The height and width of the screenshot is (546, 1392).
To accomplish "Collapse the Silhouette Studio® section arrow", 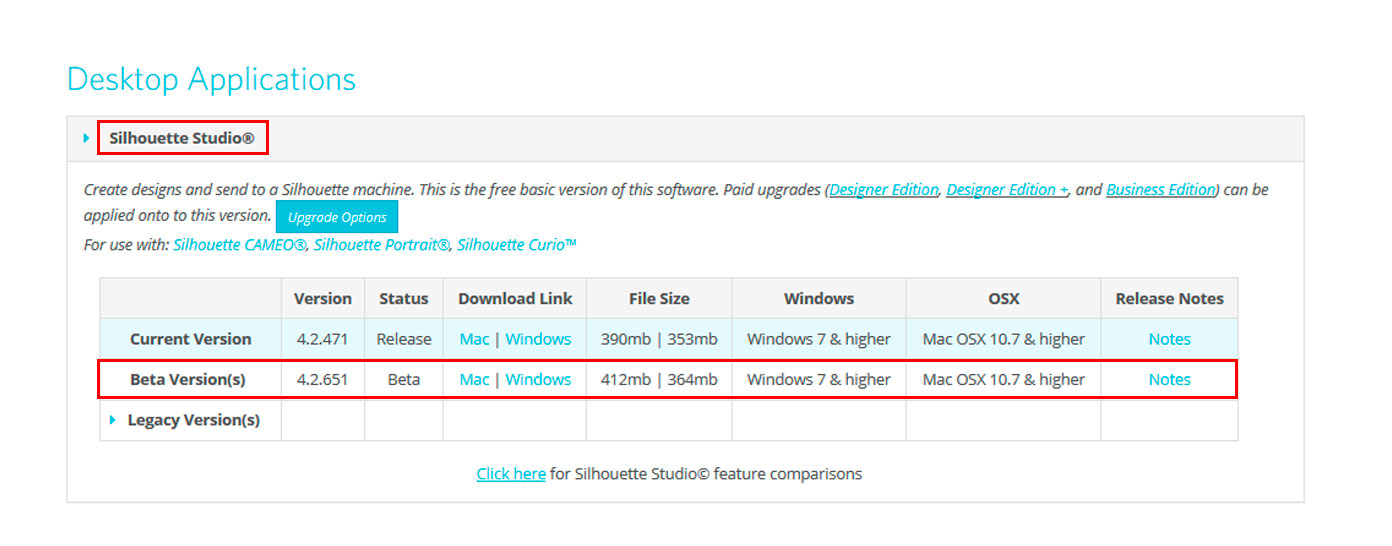I will click(87, 138).
